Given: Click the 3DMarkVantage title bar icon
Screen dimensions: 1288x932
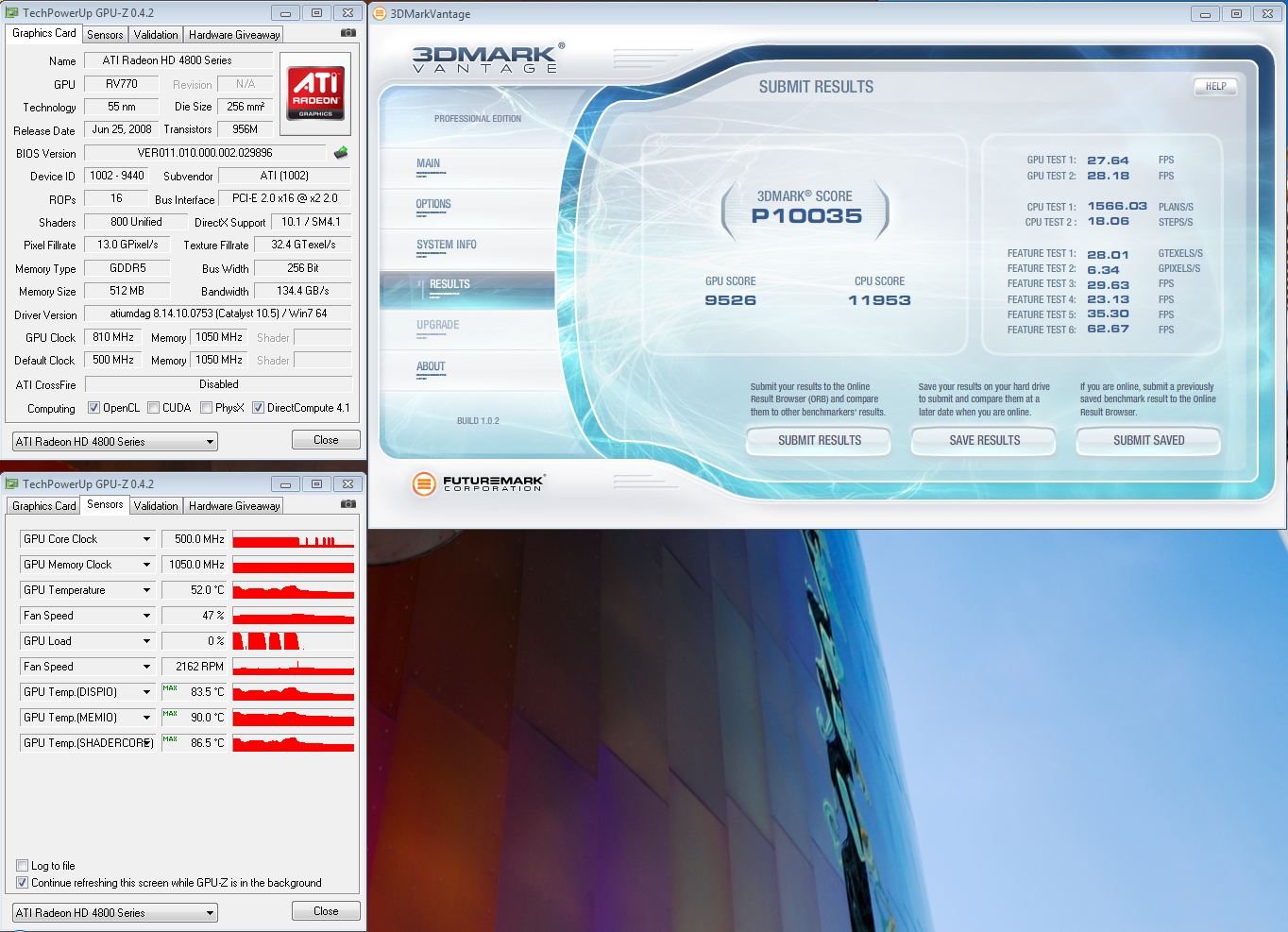Looking at the screenshot, I should (x=380, y=14).
